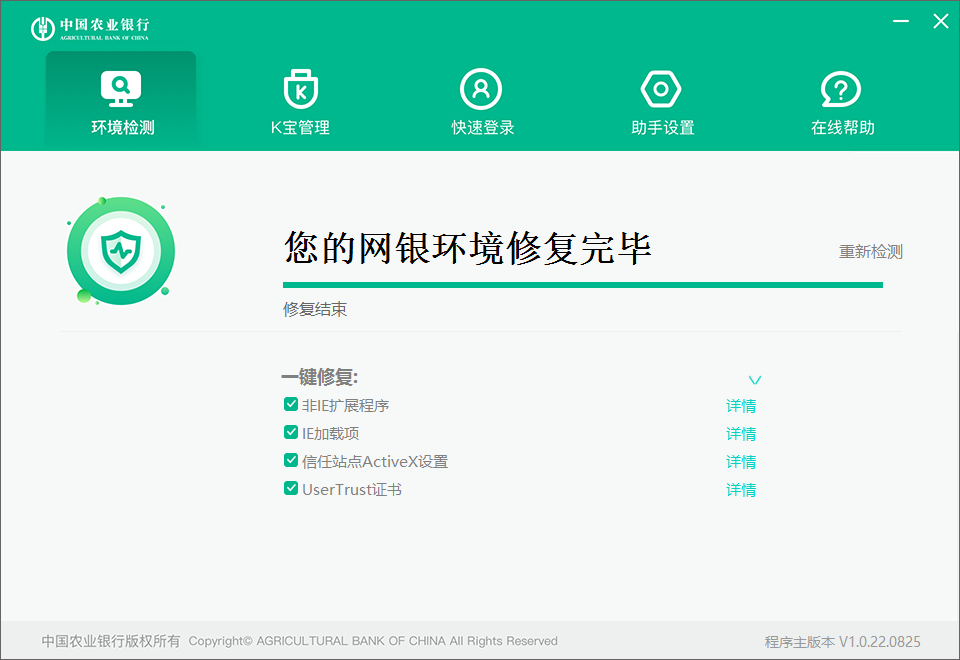Image resolution: width=960 pixels, height=660 pixels.
Task: View 详情 for UserTrust证书
Action: click(741, 490)
